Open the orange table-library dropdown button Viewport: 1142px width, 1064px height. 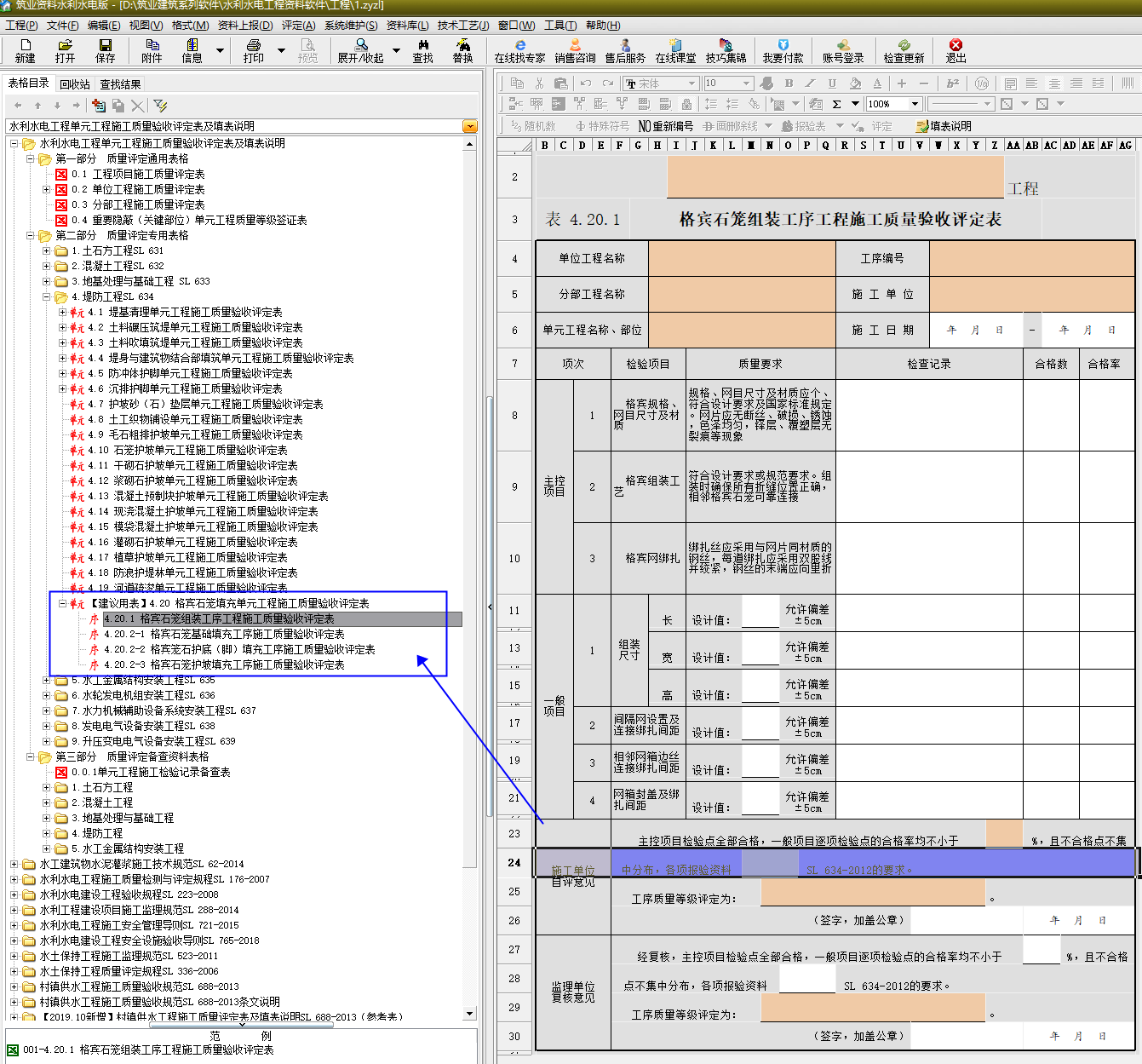pyautogui.click(x=470, y=126)
